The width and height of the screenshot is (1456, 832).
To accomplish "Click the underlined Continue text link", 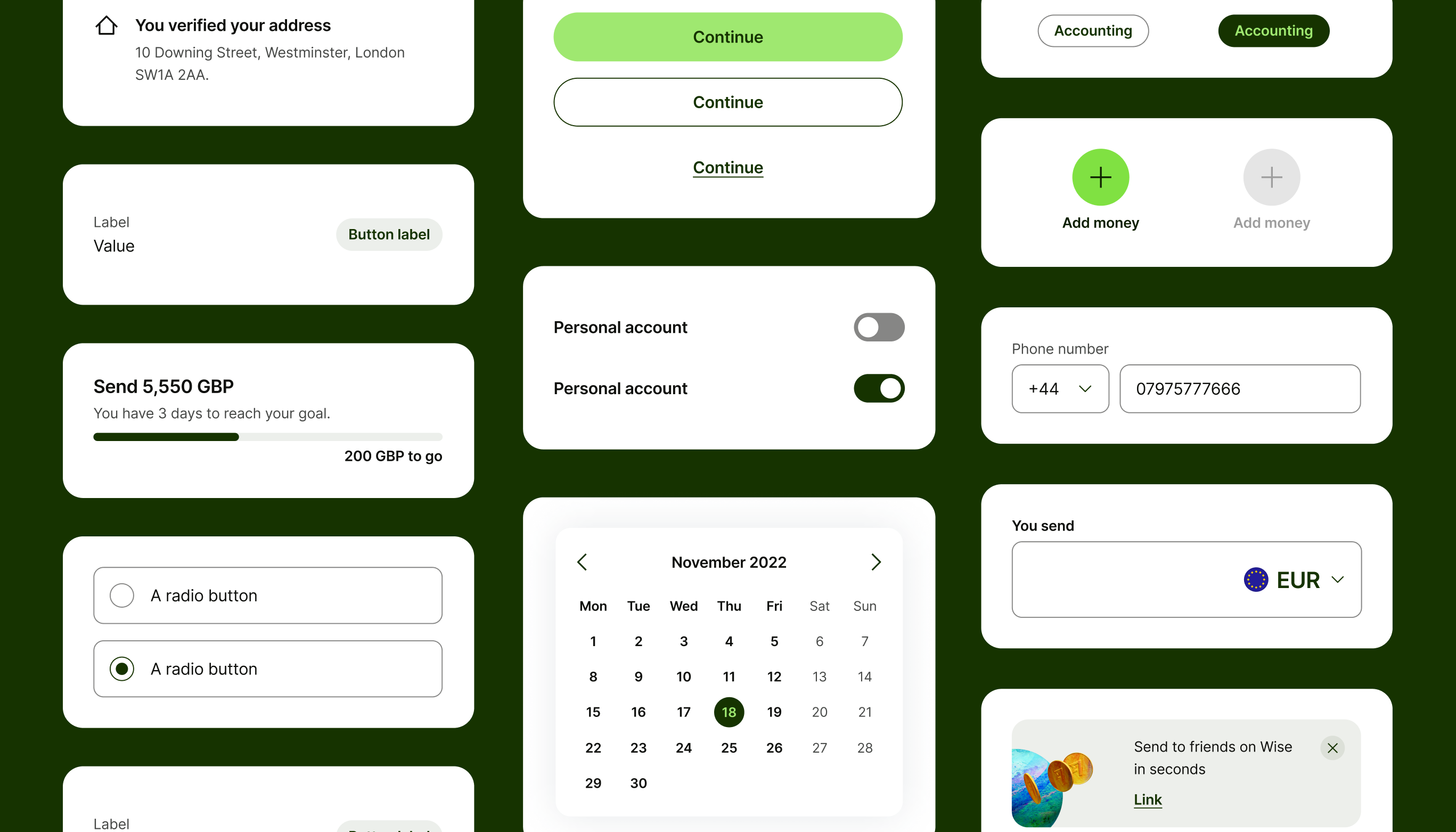I will (728, 167).
